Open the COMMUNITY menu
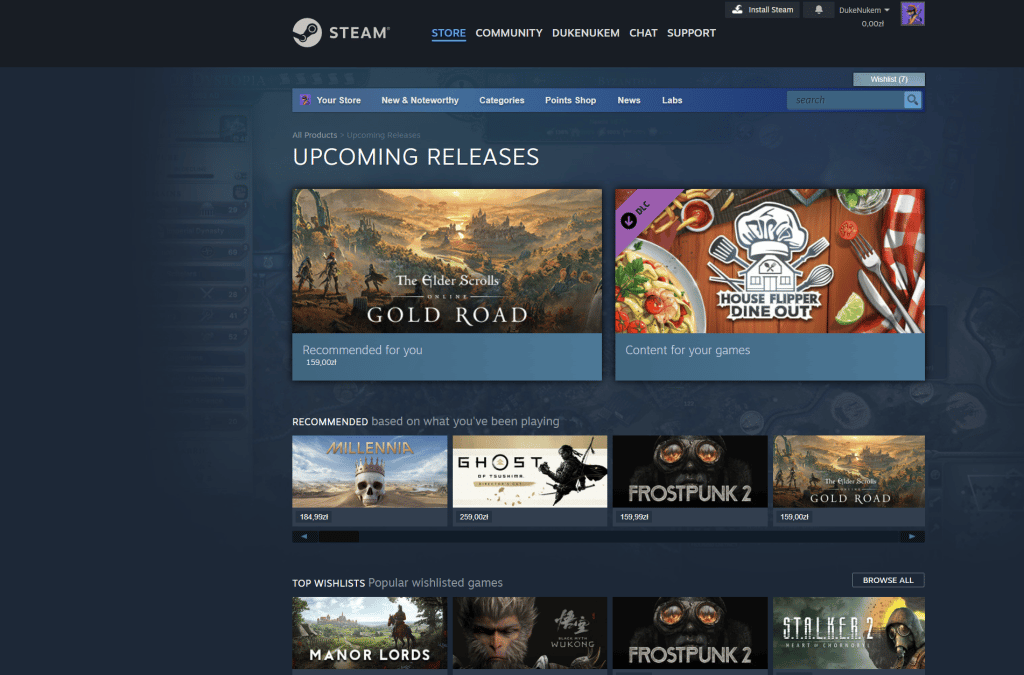 point(509,33)
